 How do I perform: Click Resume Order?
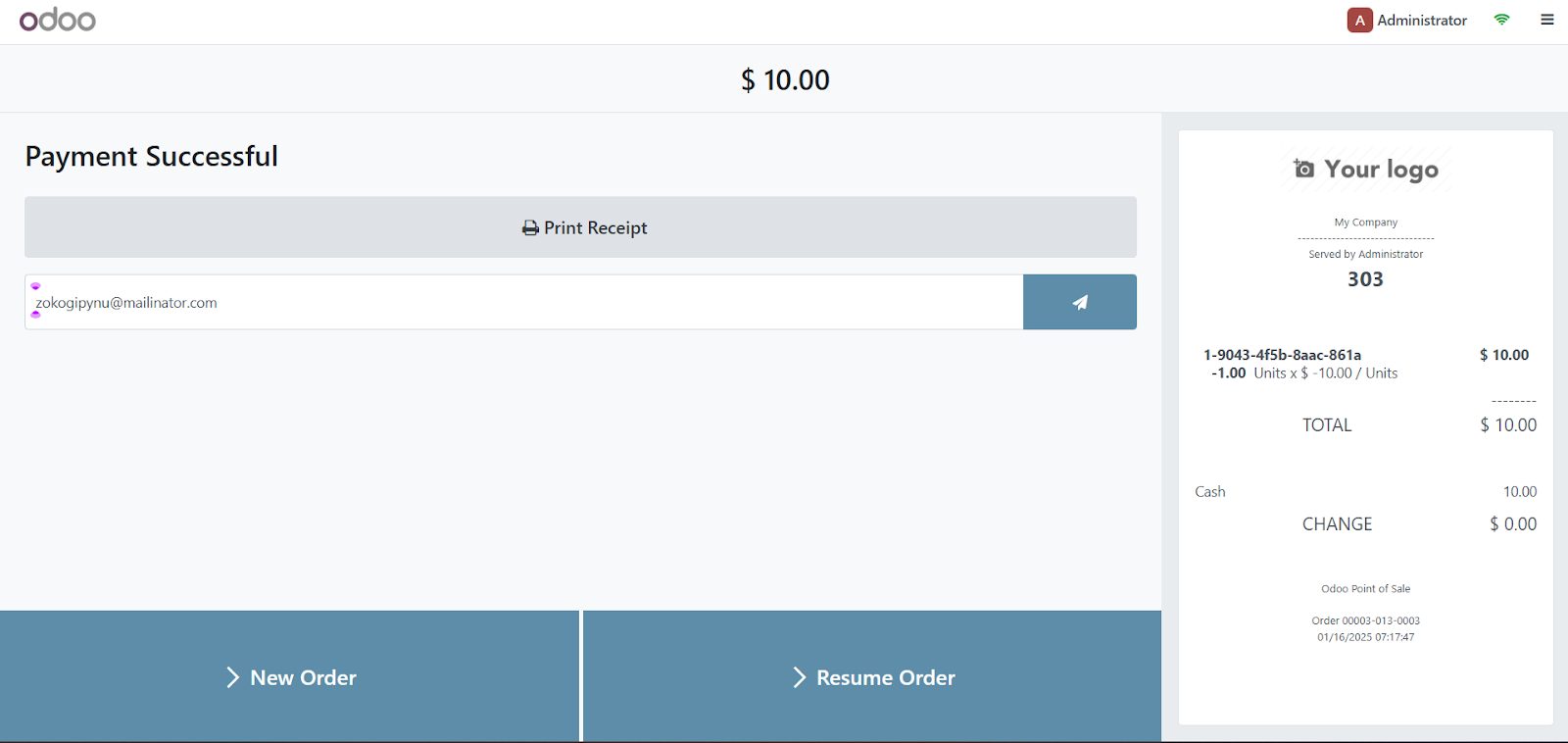[x=872, y=676]
